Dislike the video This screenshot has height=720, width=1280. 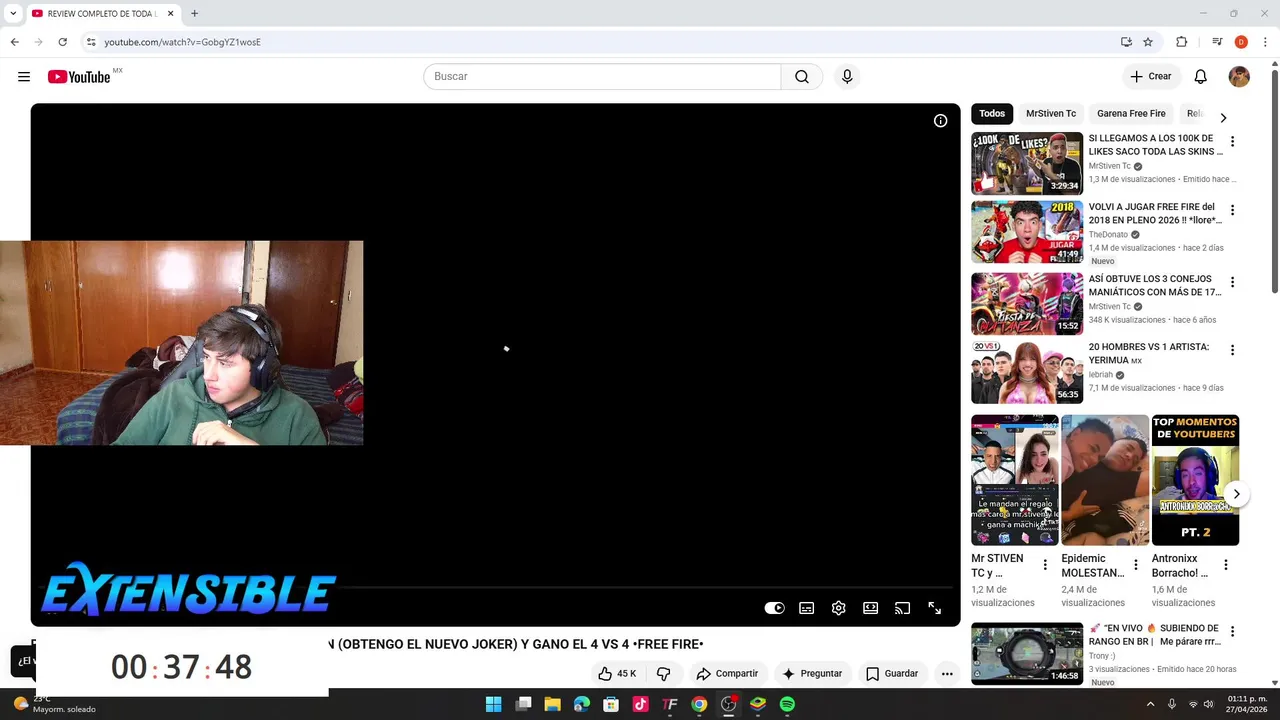click(x=663, y=674)
